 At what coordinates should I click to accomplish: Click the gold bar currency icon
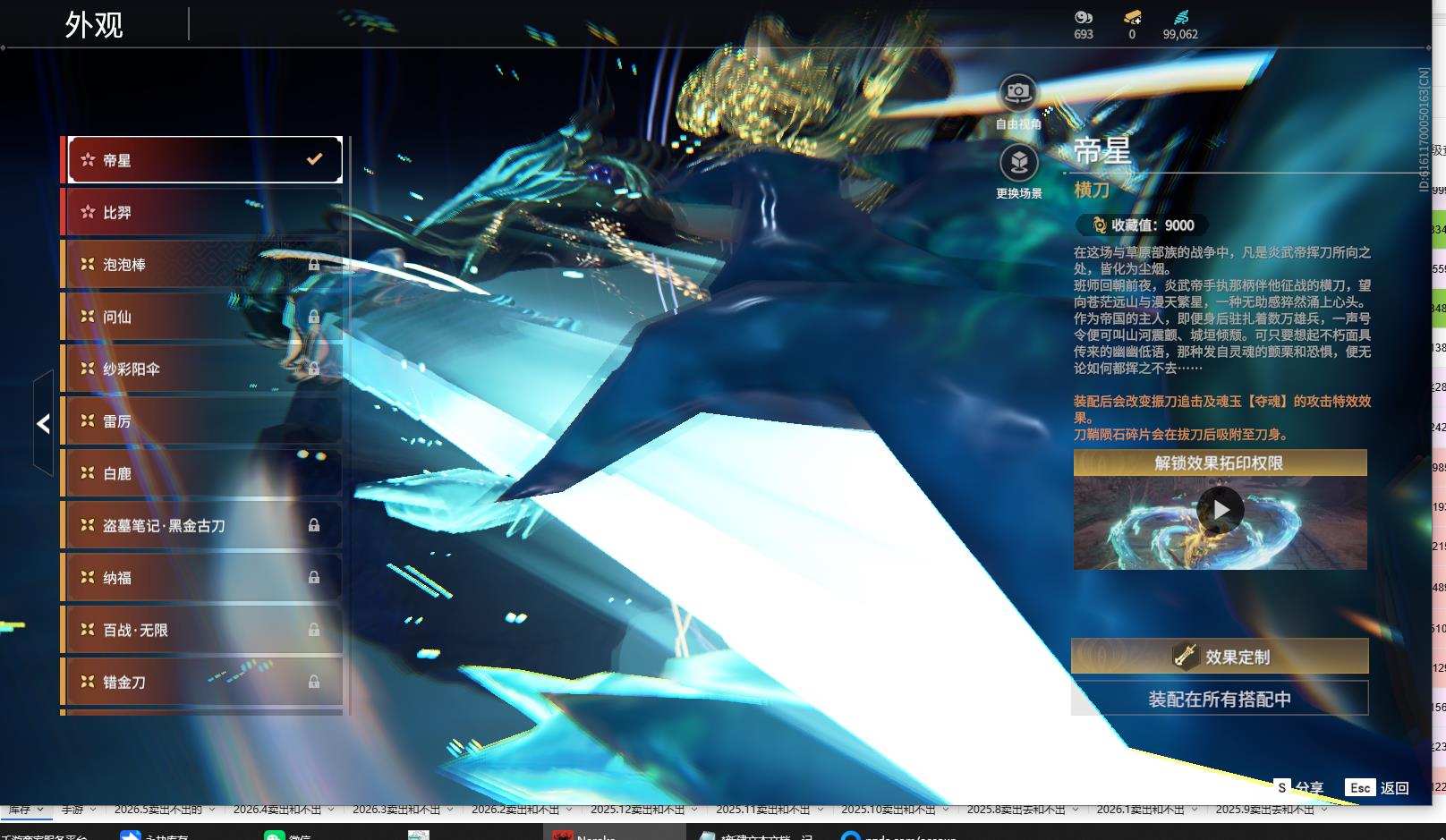click(x=1132, y=17)
